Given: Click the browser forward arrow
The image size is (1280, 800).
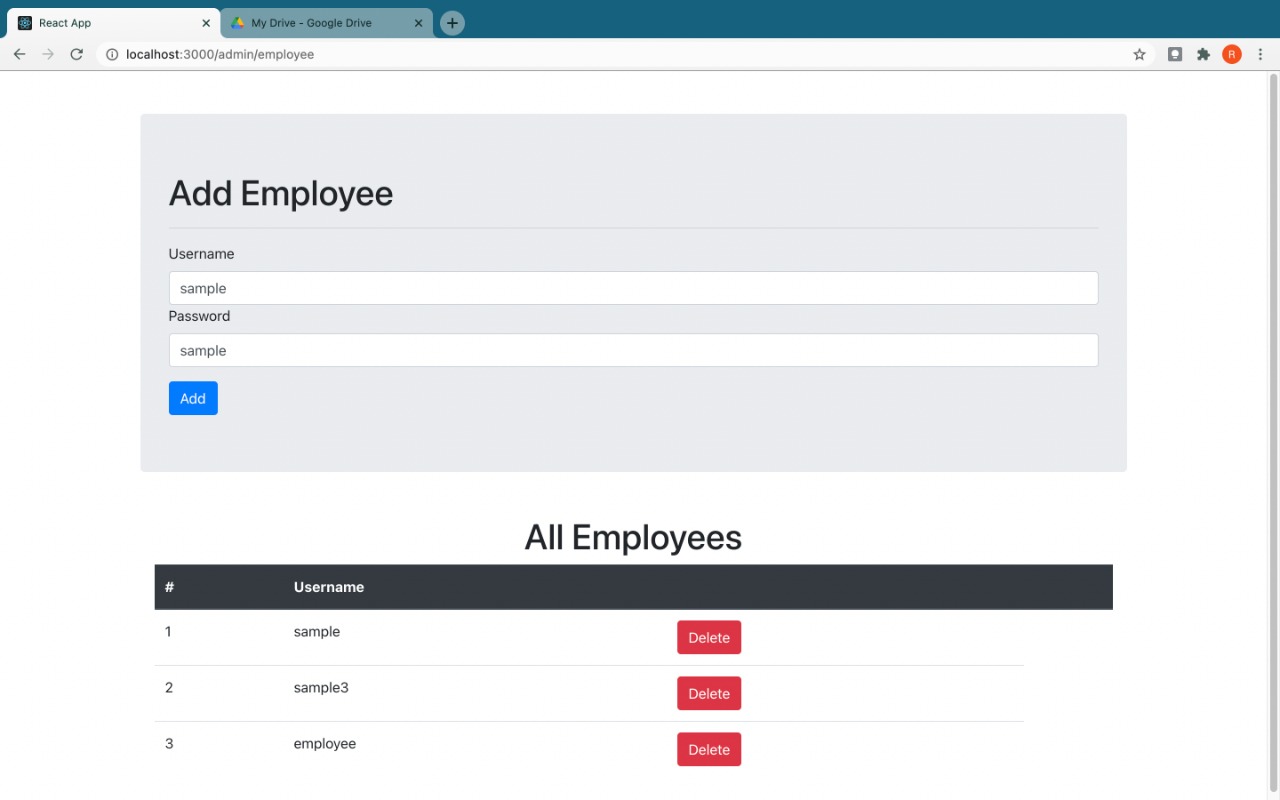Looking at the screenshot, I should [x=47, y=54].
